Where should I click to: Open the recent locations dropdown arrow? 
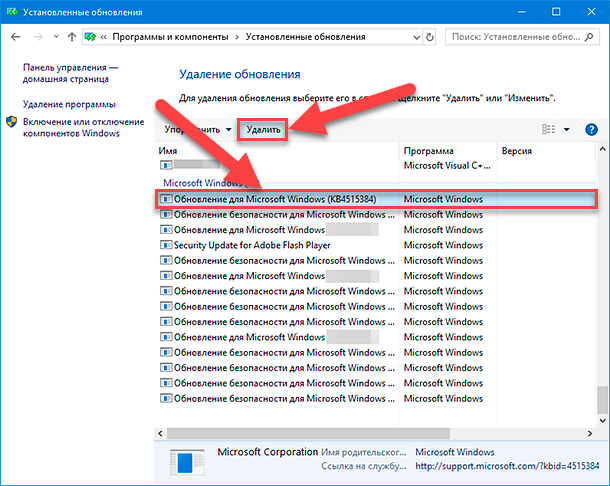click(56, 37)
